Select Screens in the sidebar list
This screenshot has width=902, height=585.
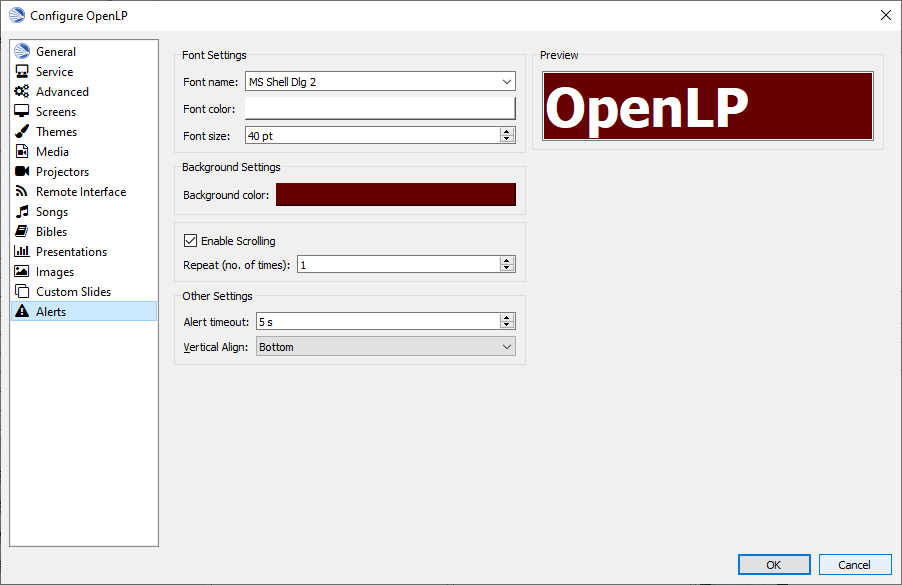pyautogui.click(x=83, y=112)
